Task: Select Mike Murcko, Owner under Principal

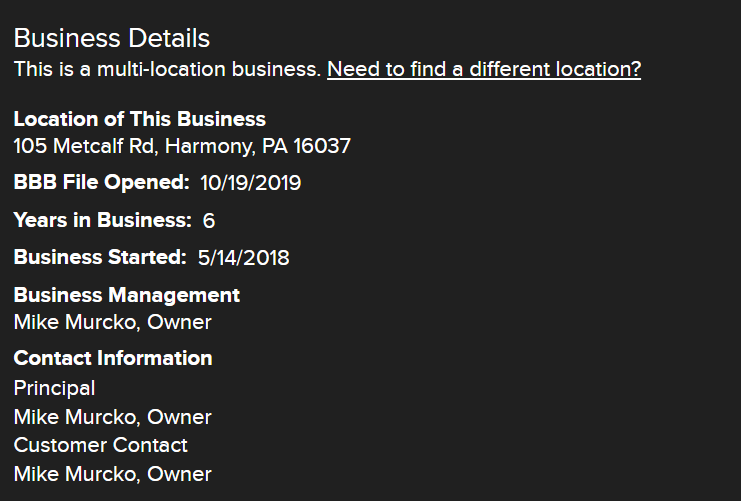Action: tap(112, 417)
